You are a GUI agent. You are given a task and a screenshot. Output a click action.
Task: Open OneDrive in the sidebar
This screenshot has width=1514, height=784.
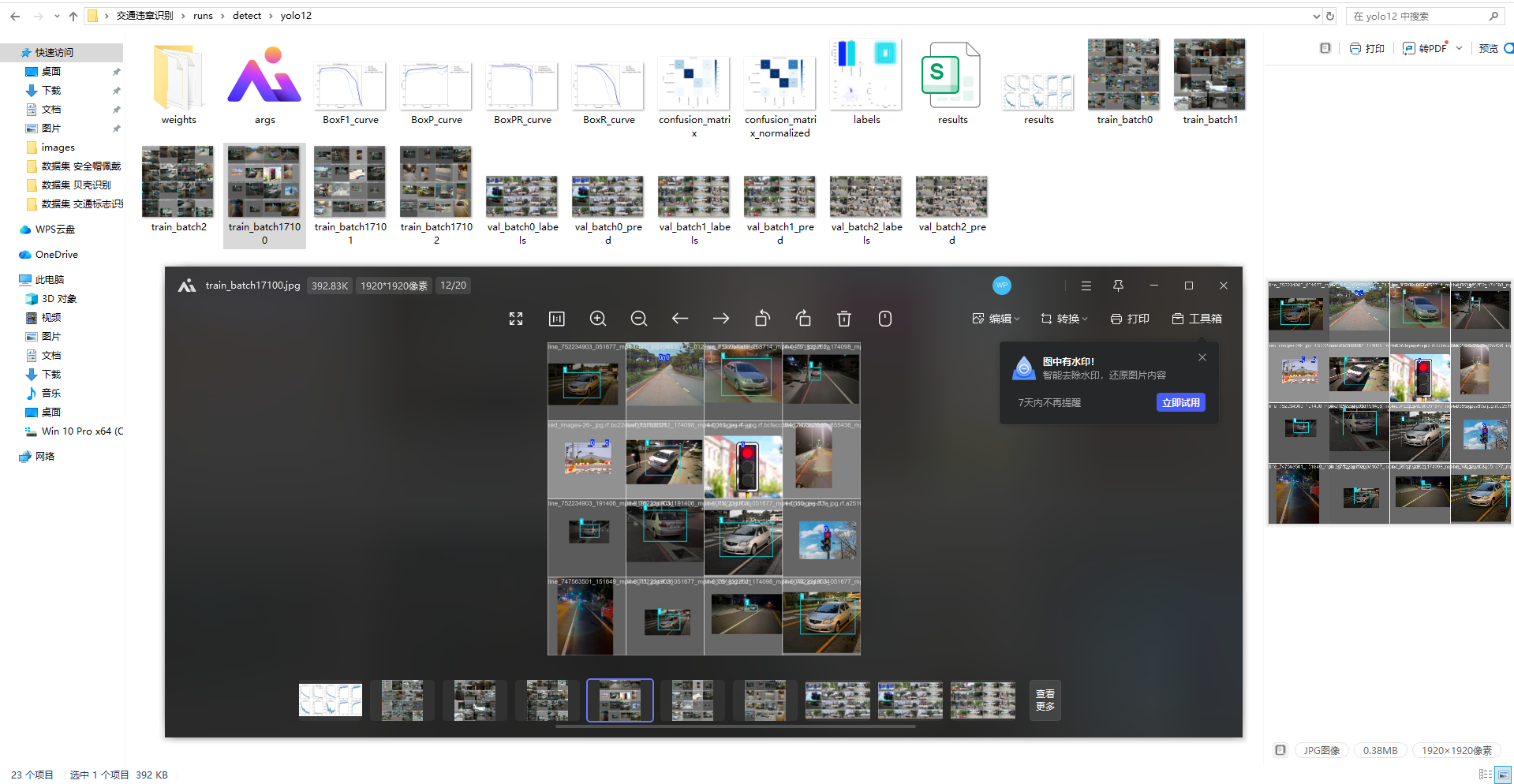[56, 254]
